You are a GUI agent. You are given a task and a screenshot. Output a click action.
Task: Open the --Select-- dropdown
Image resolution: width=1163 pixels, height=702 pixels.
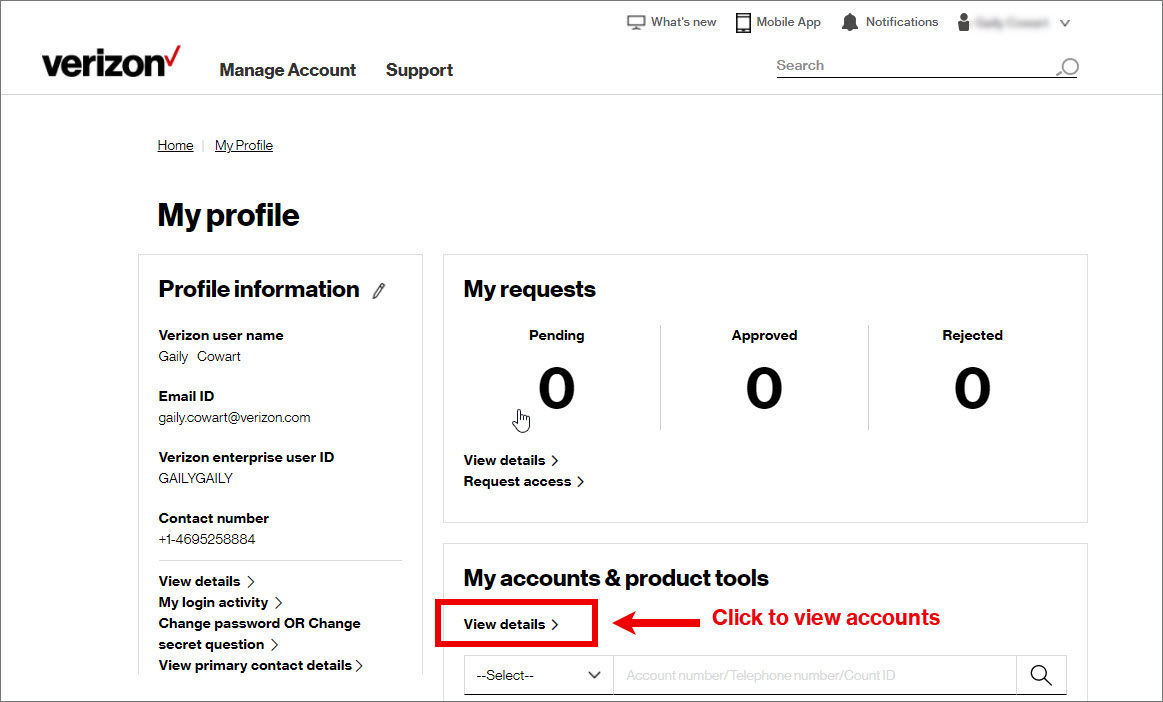(x=538, y=675)
